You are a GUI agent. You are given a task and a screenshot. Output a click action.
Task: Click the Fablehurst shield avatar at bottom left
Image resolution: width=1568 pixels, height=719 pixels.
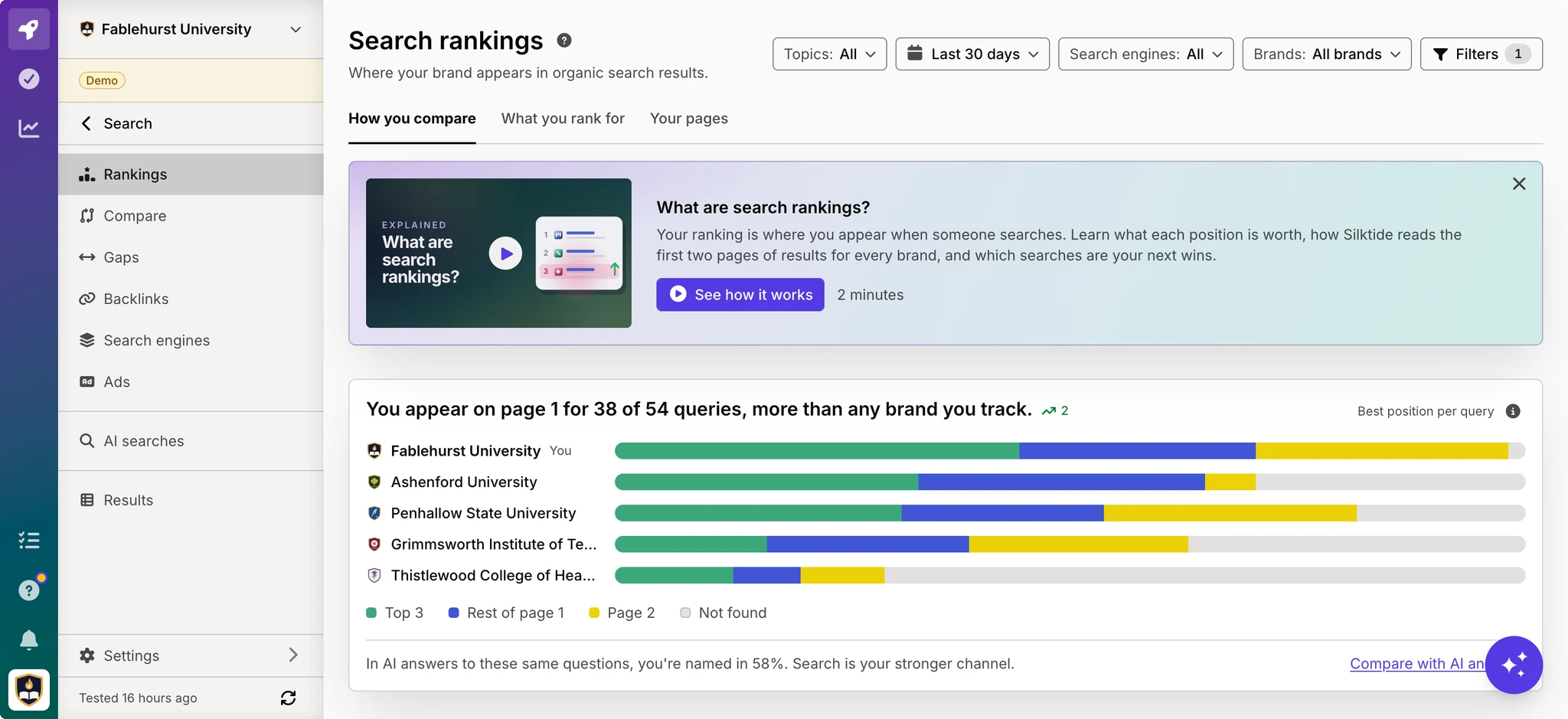[x=28, y=690]
